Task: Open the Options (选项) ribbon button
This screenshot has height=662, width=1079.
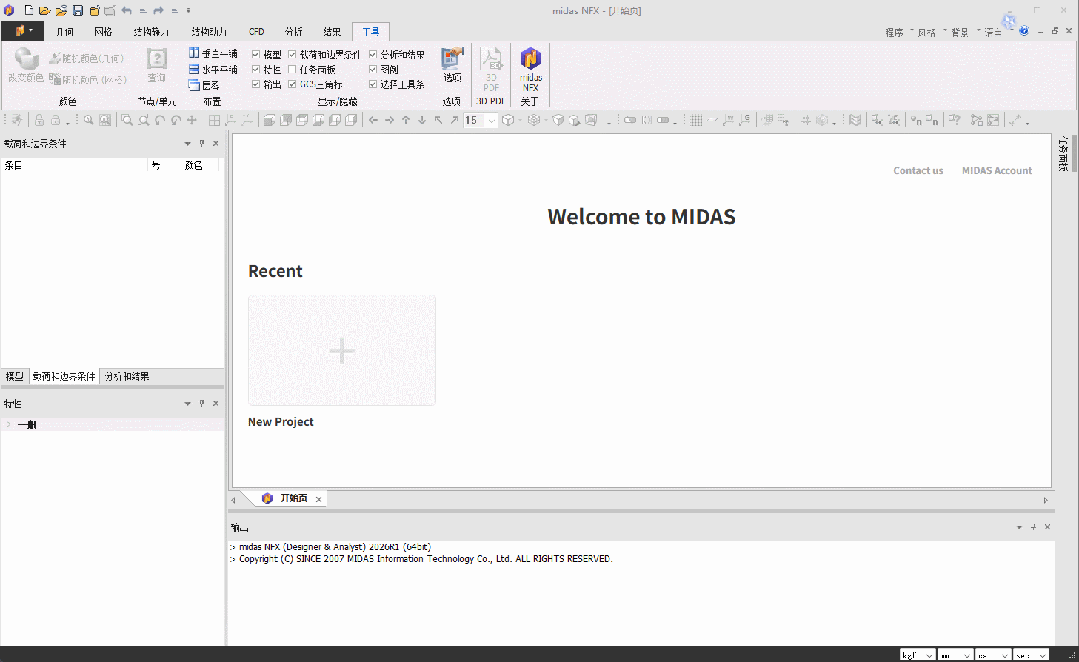Action: click(x=452, y=65)
